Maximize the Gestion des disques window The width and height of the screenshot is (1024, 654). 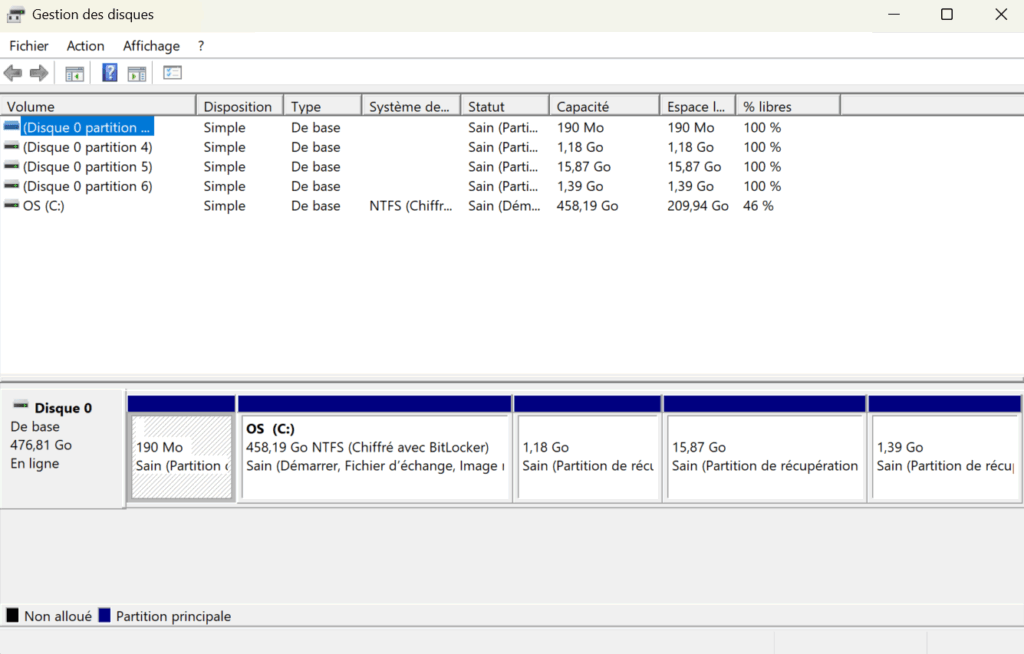(947, 14)
